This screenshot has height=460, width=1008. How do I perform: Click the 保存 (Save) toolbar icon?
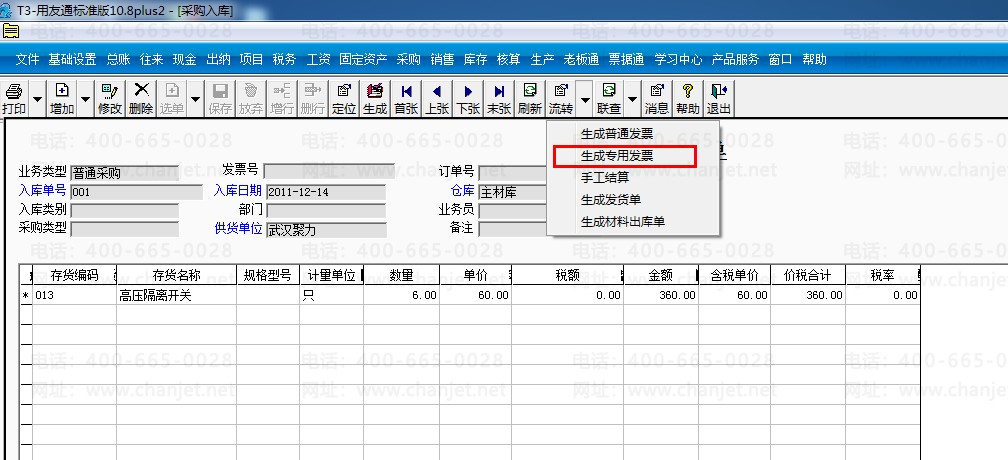(x=220, y=99)
